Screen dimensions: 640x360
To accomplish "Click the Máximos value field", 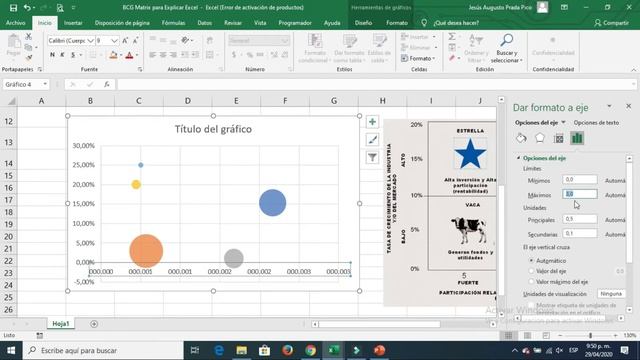I will pyautogui.click(x=580, y=194).
